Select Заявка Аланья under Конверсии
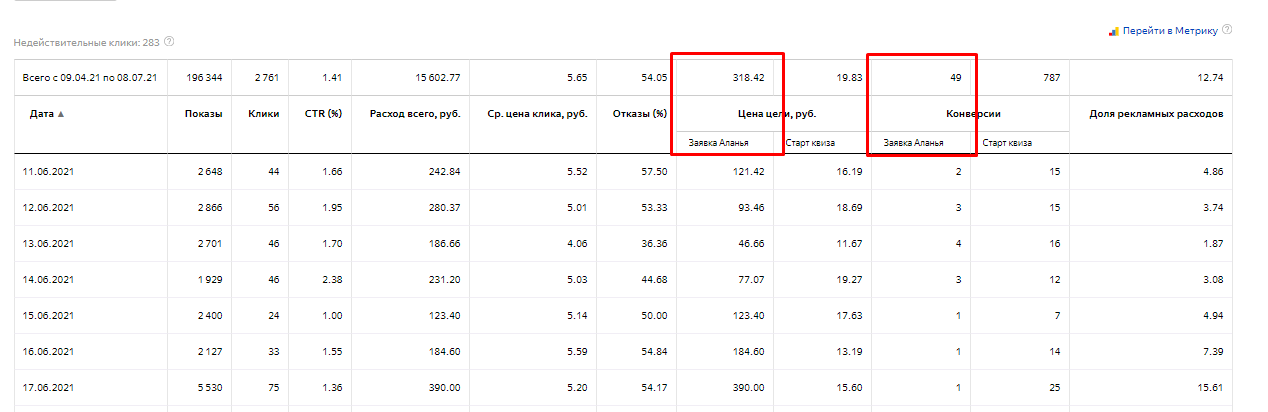The width and height of the screenshot is (1268, 412). 914,143
